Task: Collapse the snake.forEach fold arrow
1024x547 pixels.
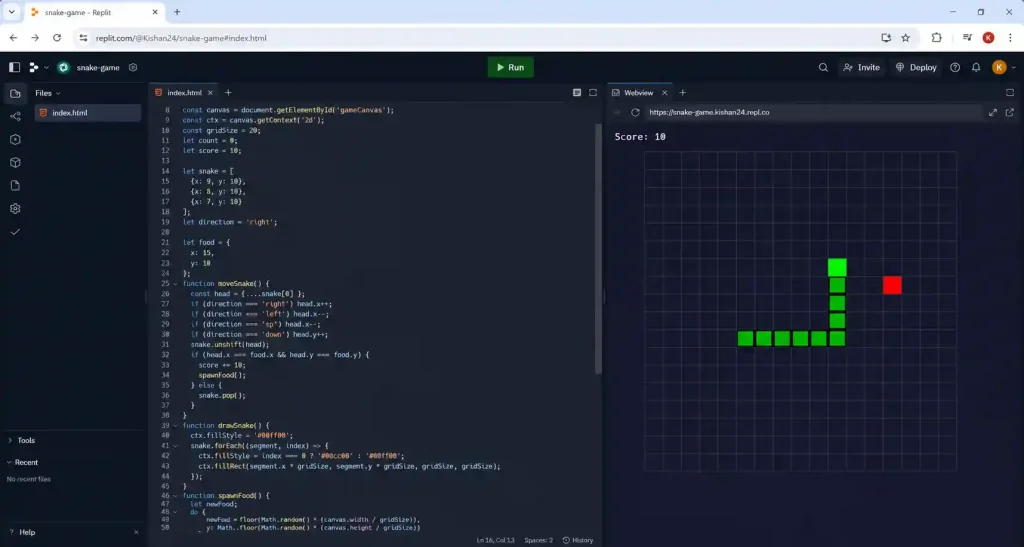Action: click(x=175, y=446)
